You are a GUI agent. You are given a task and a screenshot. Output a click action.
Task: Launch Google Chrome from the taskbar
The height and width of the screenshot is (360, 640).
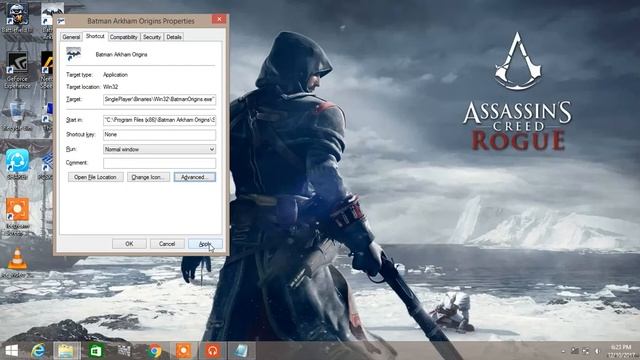click(154, 351)
